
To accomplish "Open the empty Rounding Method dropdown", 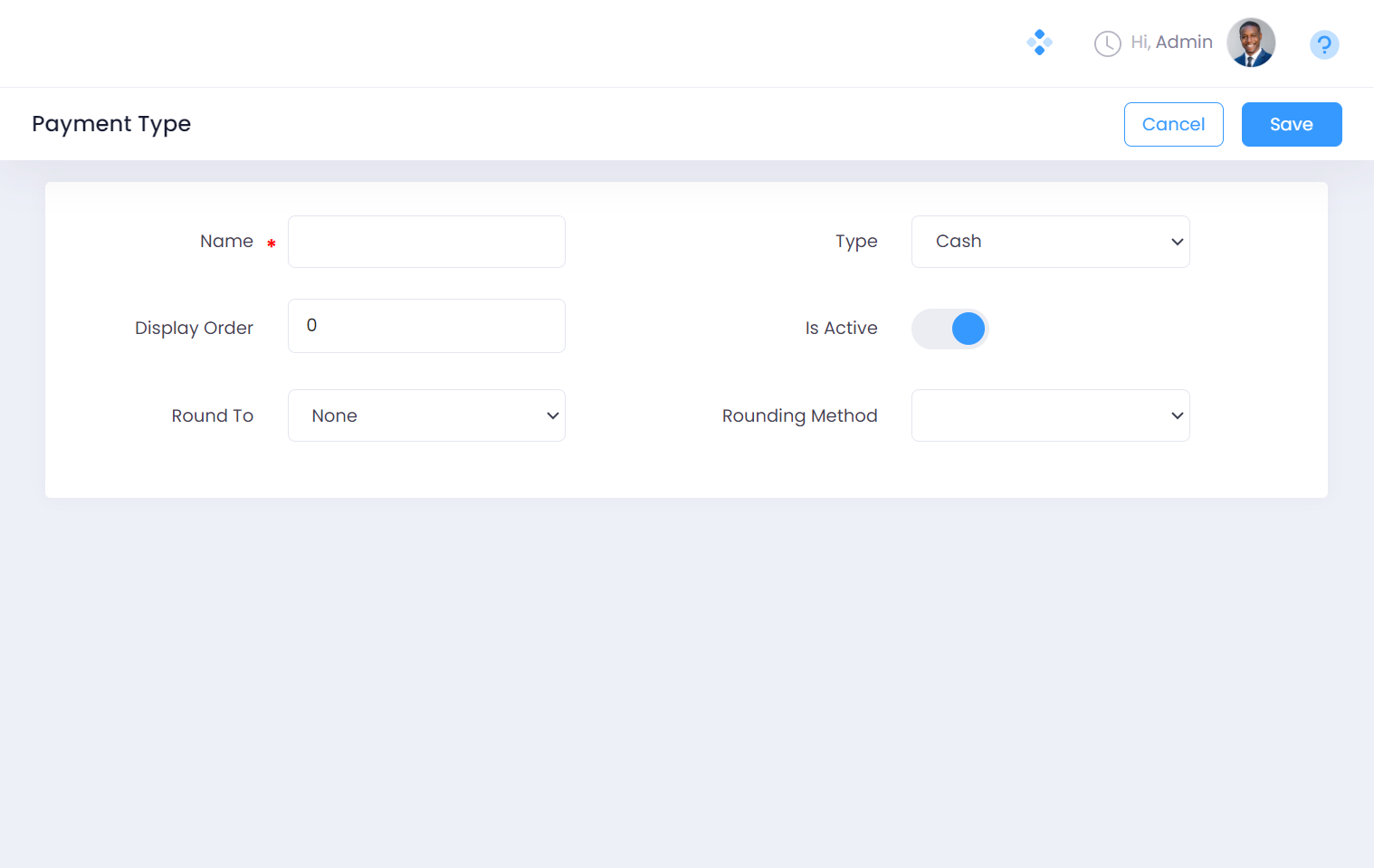I will (1050, 415).
